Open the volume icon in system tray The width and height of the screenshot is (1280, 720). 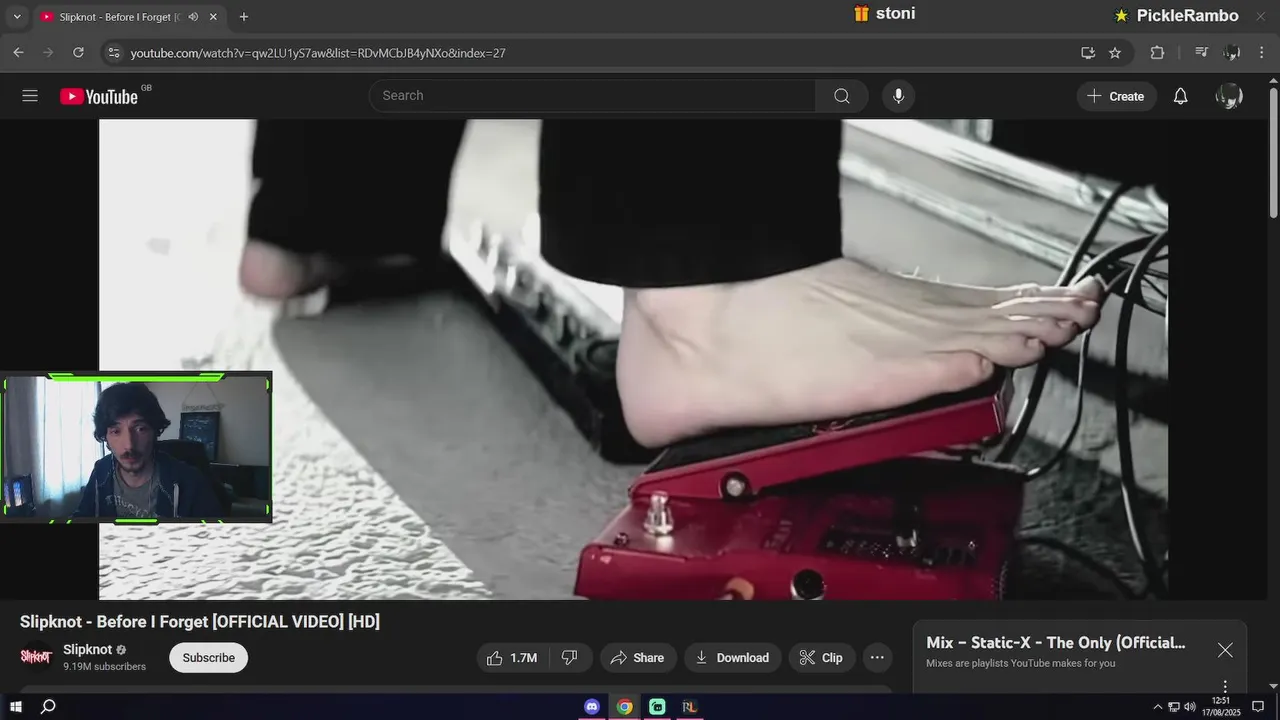(x=1190, y=707)
